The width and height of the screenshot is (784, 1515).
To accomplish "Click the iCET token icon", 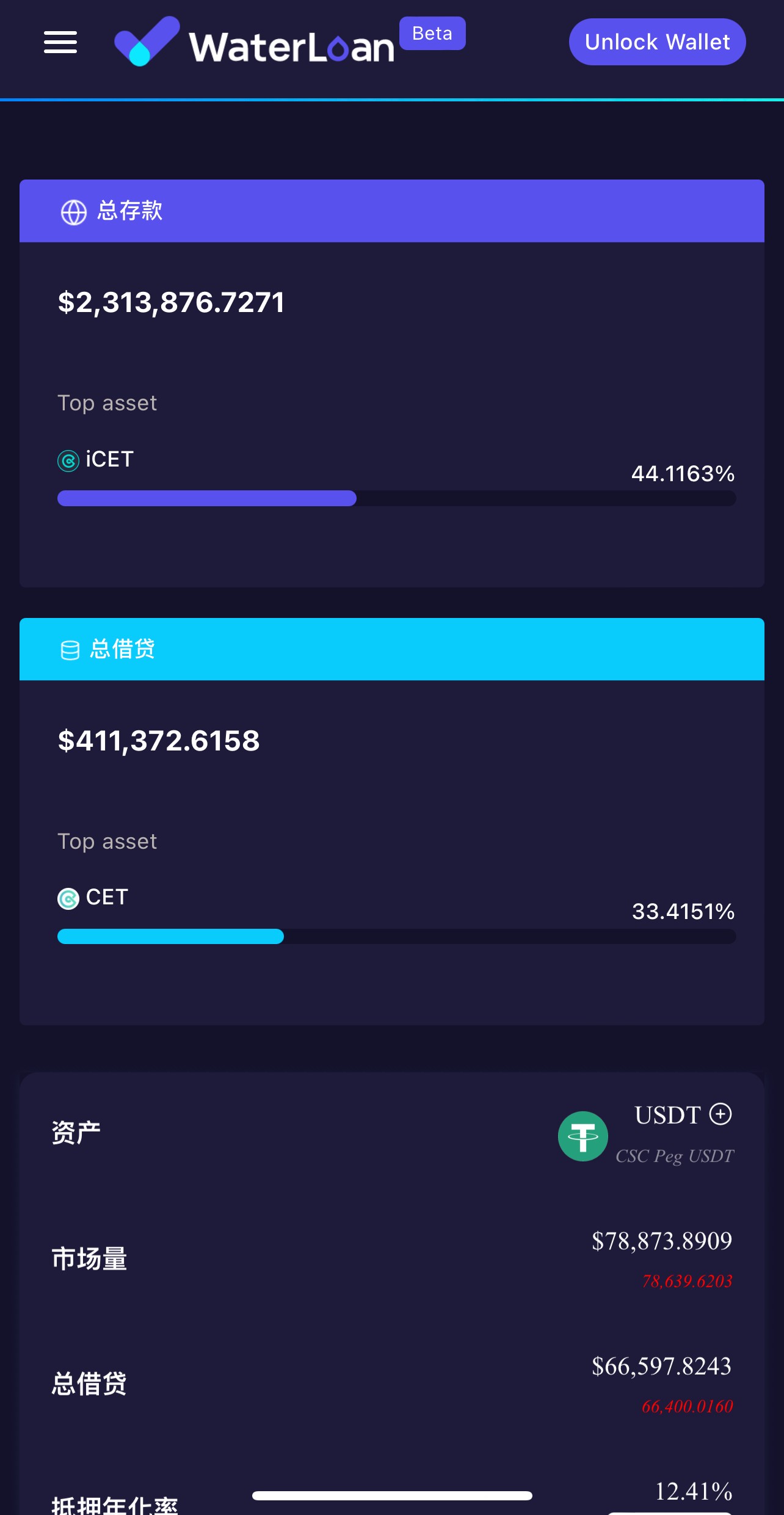I will (68, 460).
